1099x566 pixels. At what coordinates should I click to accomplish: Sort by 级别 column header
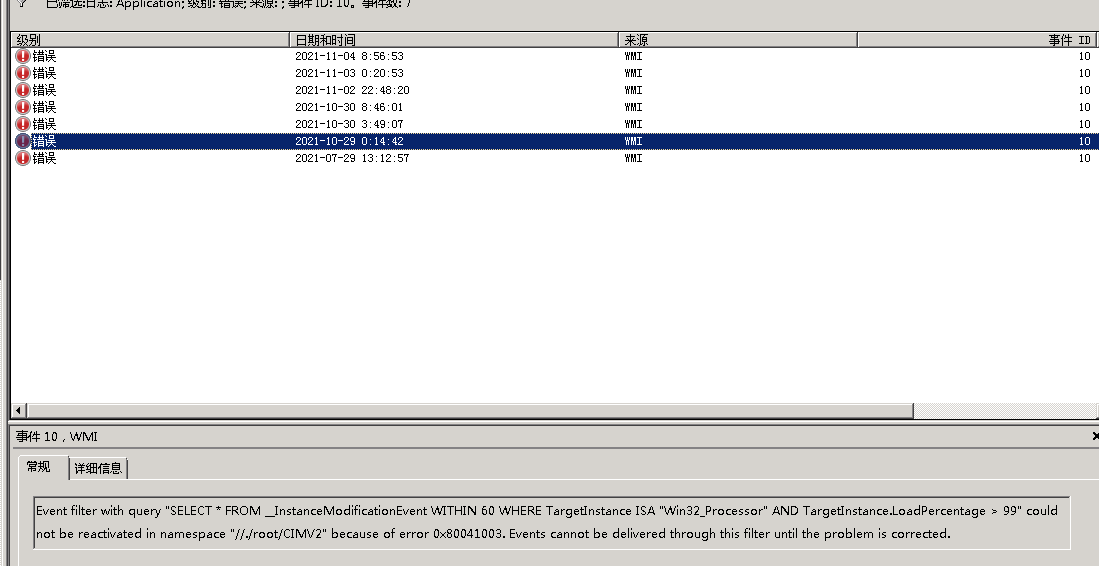tap(151, 40)
